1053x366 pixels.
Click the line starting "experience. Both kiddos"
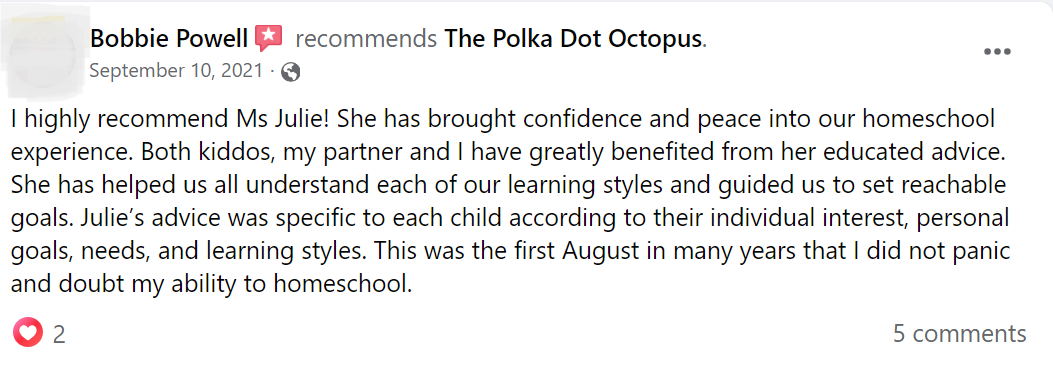tap(507, 152)
